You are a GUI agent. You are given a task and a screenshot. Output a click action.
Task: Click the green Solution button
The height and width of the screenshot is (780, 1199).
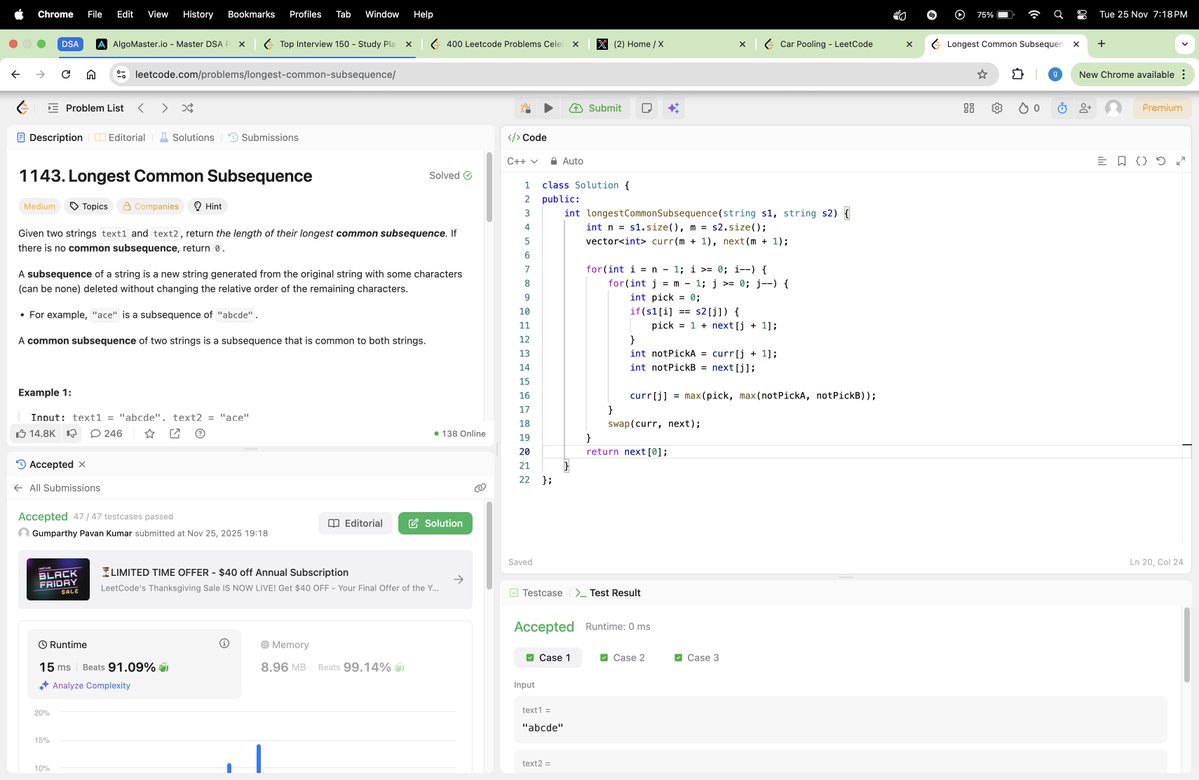pyautogui.click(x=435, y=523)
